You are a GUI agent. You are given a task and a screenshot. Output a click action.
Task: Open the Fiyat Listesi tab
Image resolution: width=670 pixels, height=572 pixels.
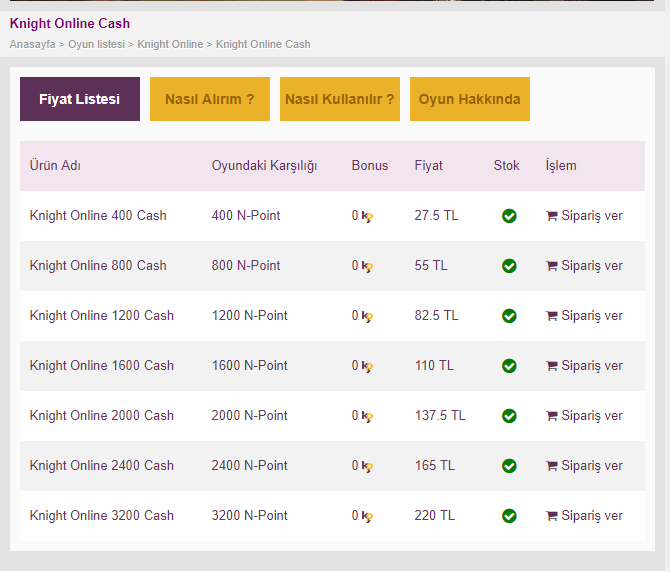click(x=80, y=99)
